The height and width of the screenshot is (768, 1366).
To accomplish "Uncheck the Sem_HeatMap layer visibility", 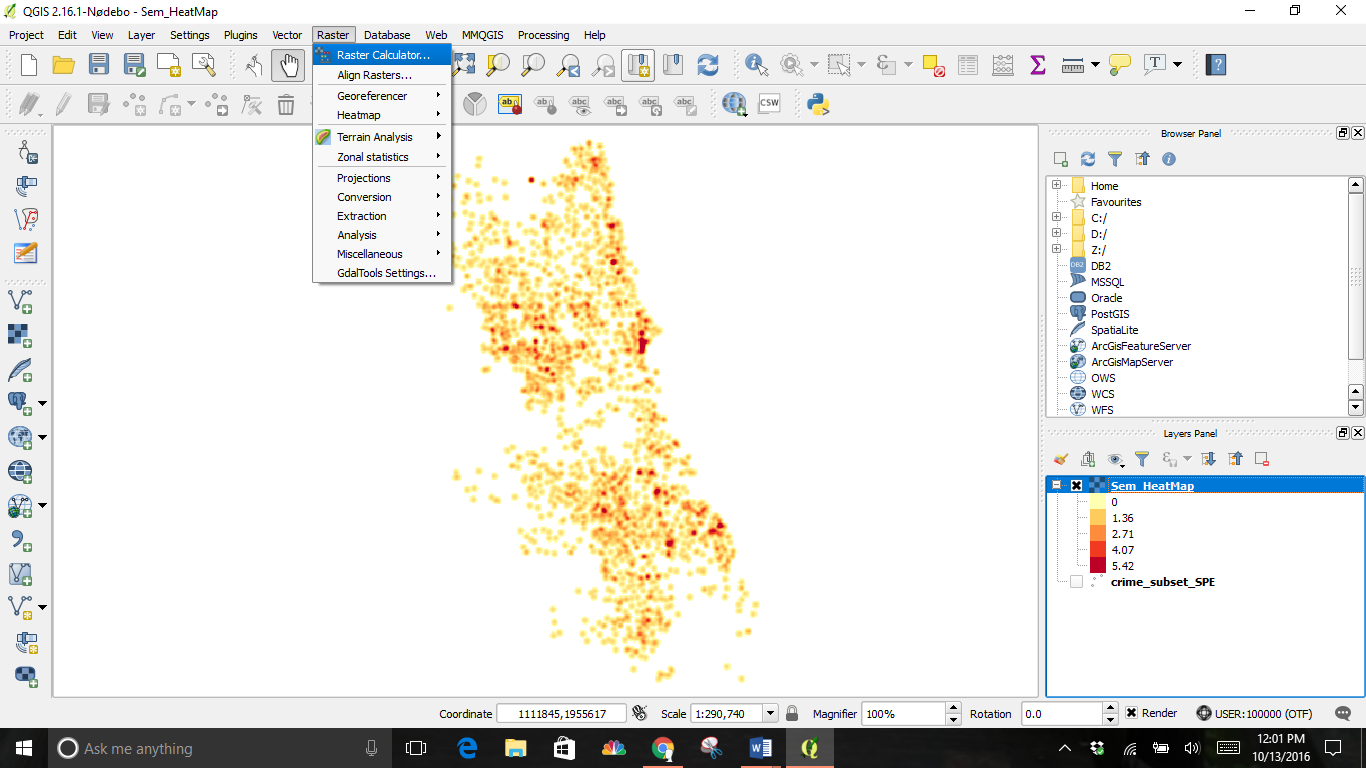I will coord(1077,486).
